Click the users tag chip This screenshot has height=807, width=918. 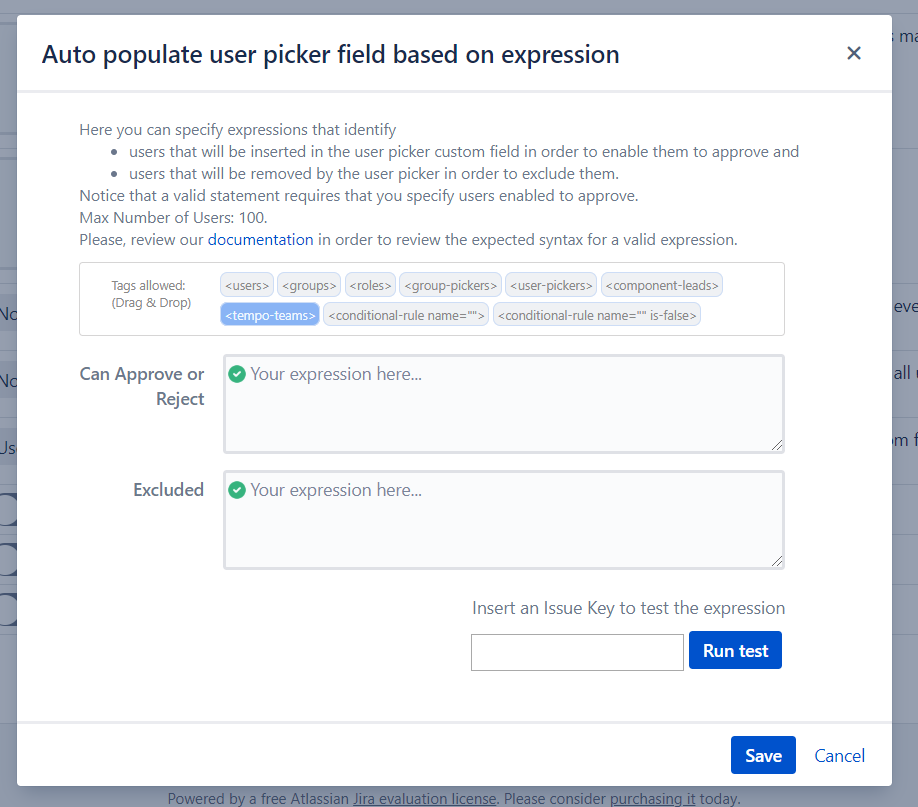click(x=246, y=285)
